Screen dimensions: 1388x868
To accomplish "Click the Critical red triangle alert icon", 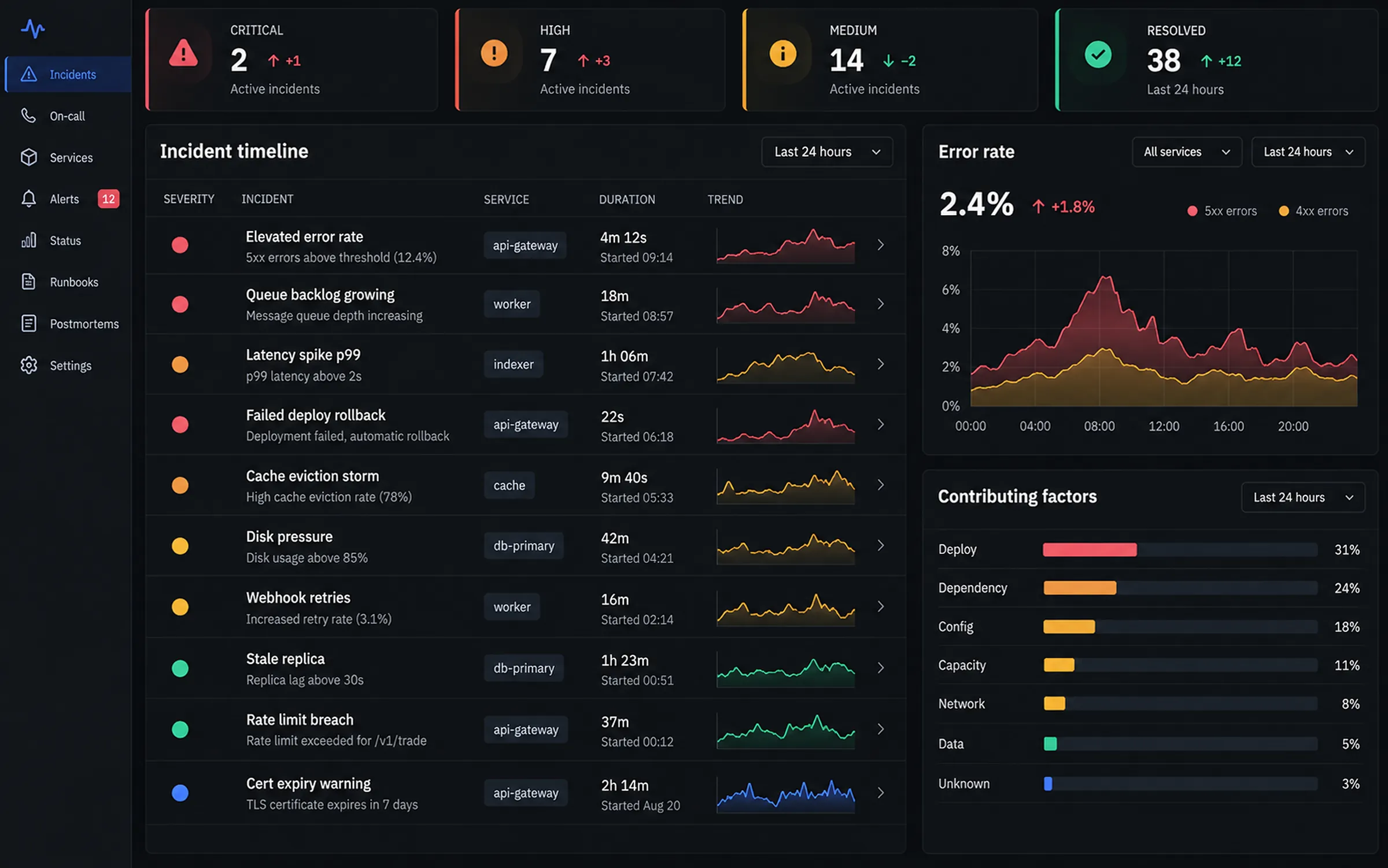I will 183,54.
